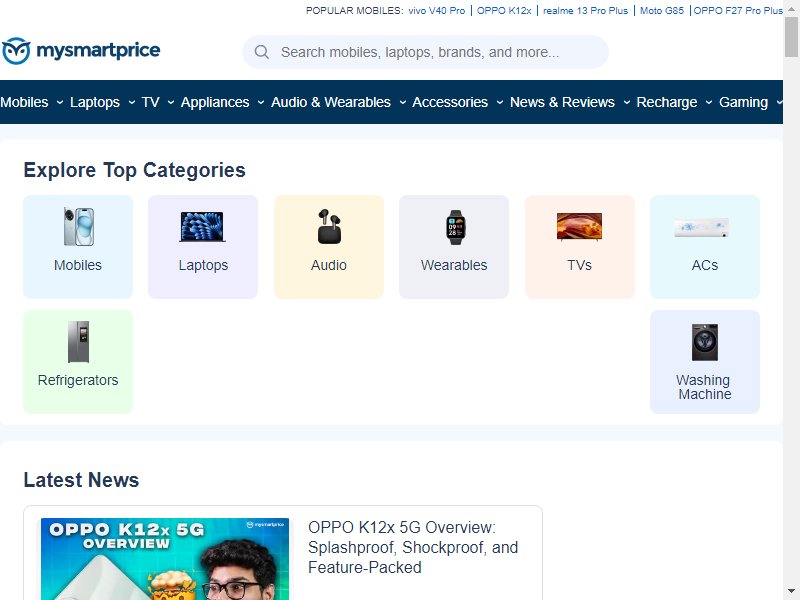This screenshot has height=600, width=800.
Task: Click the scrollbar down arrow
Action: (x=791, y=592)
